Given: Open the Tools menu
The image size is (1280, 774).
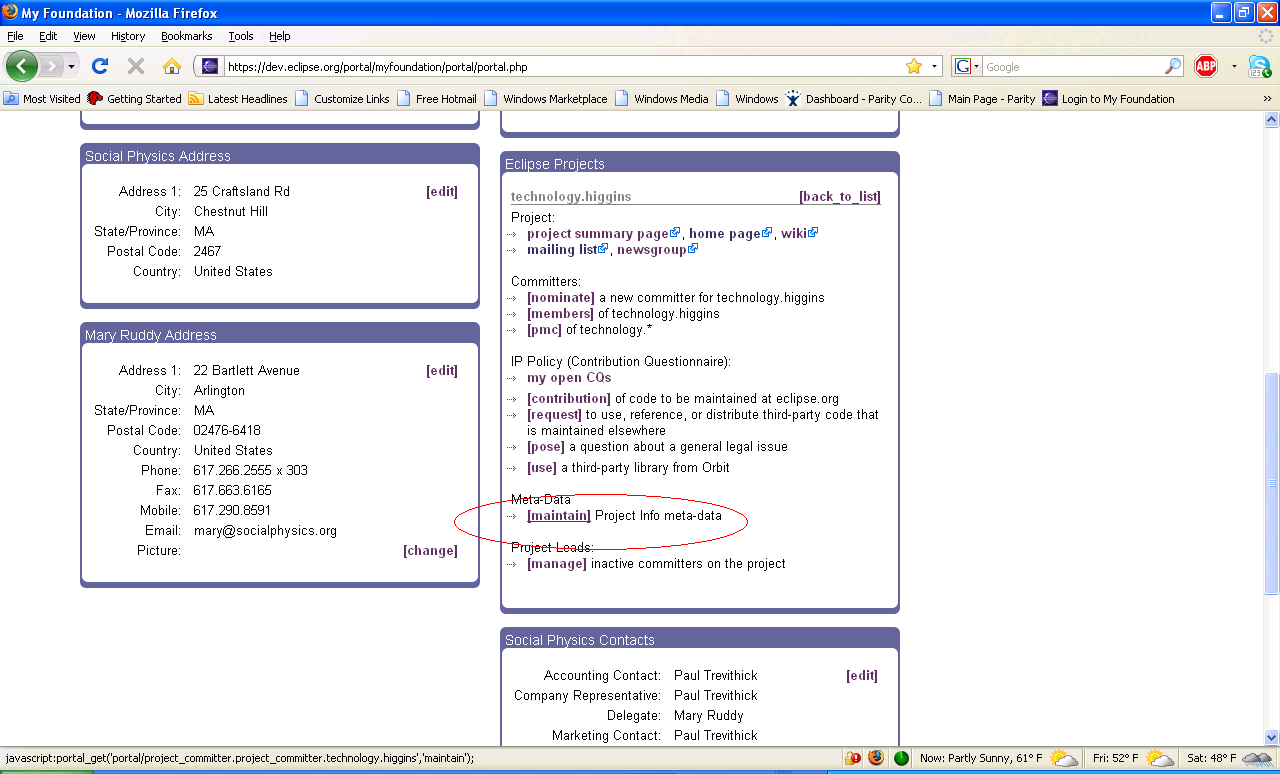Looking at the screenshot, I should click(241, 36).
